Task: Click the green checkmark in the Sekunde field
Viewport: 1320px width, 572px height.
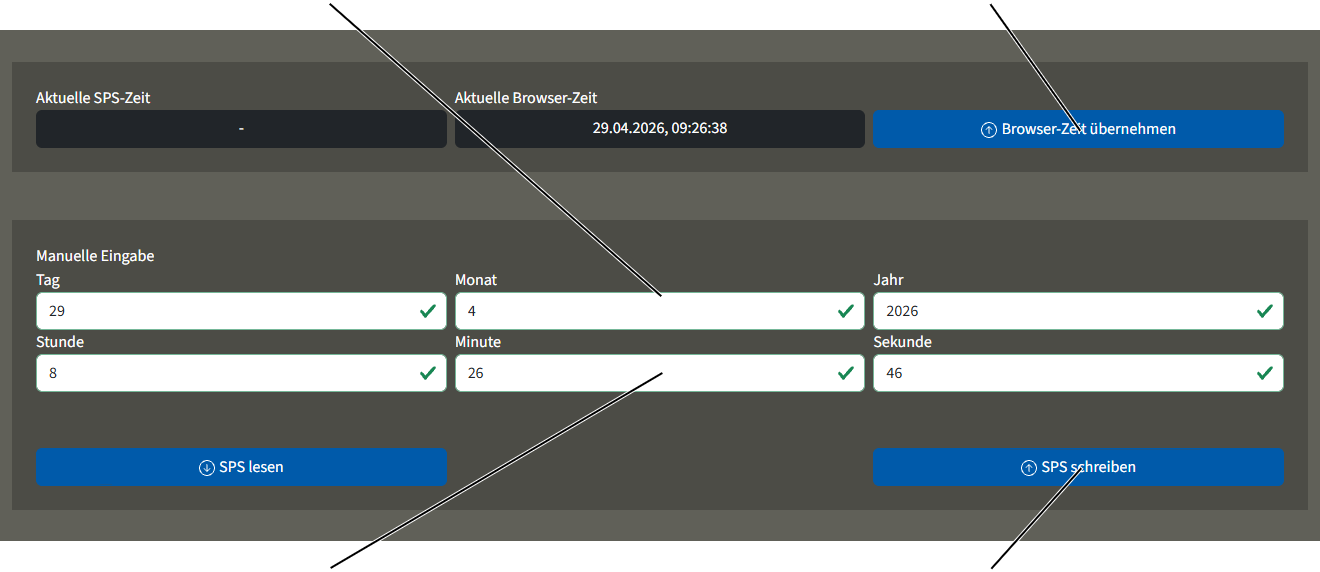Action: point(1264,373)
